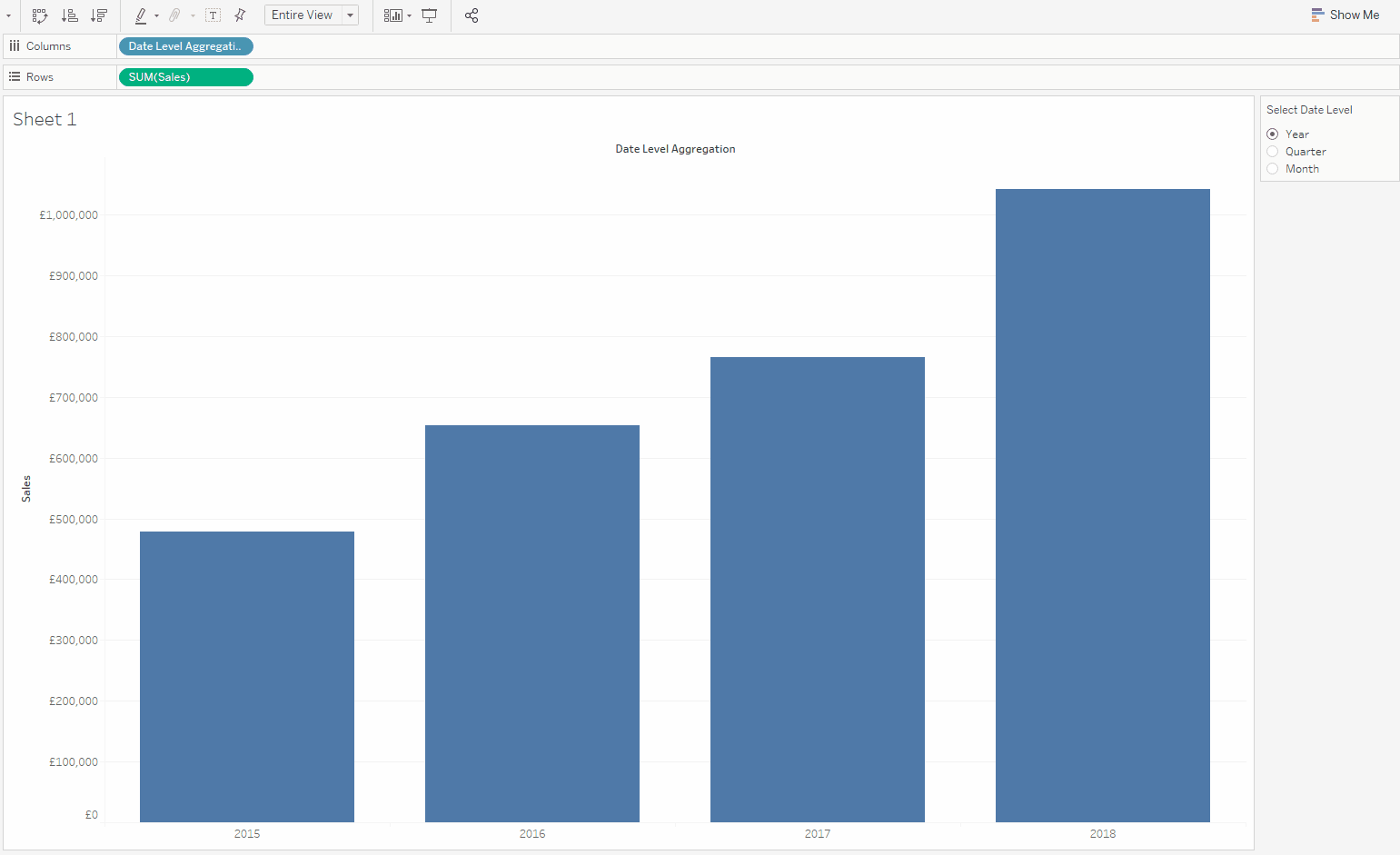This screenshot has height=855, width=1400.
Task: Click the Highlight pen icon
Action: (x=141, y=15)
